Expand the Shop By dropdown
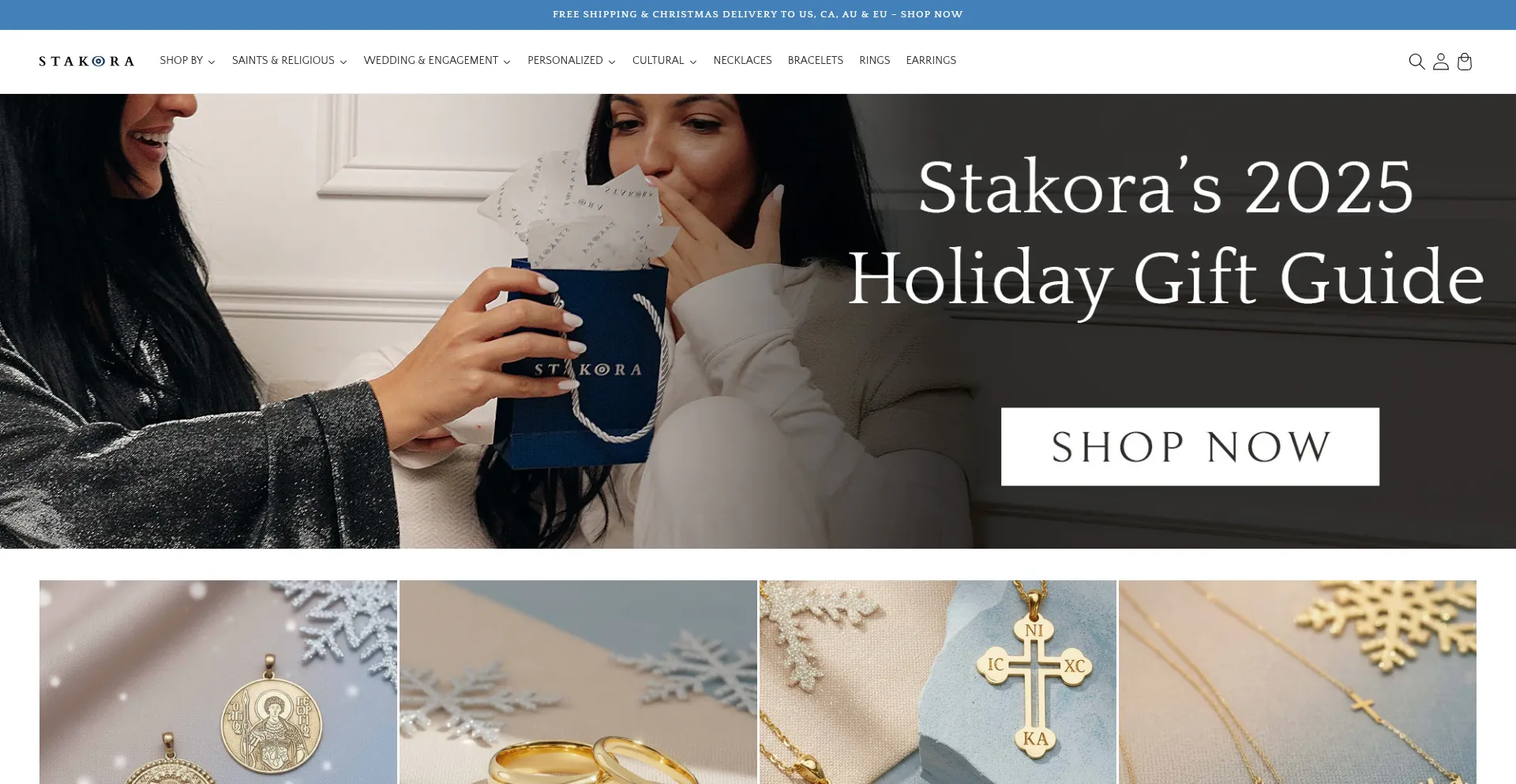Image resolution: width=1516 pixels, height=784 pixels. point(187,61)
